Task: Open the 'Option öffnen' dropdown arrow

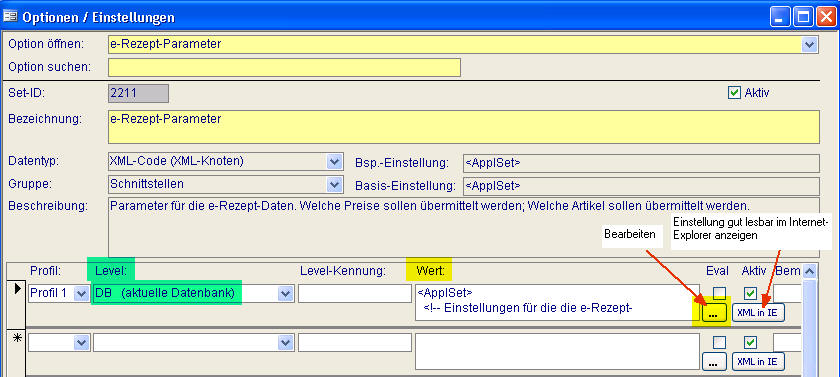Action: (x=809, y=45)
